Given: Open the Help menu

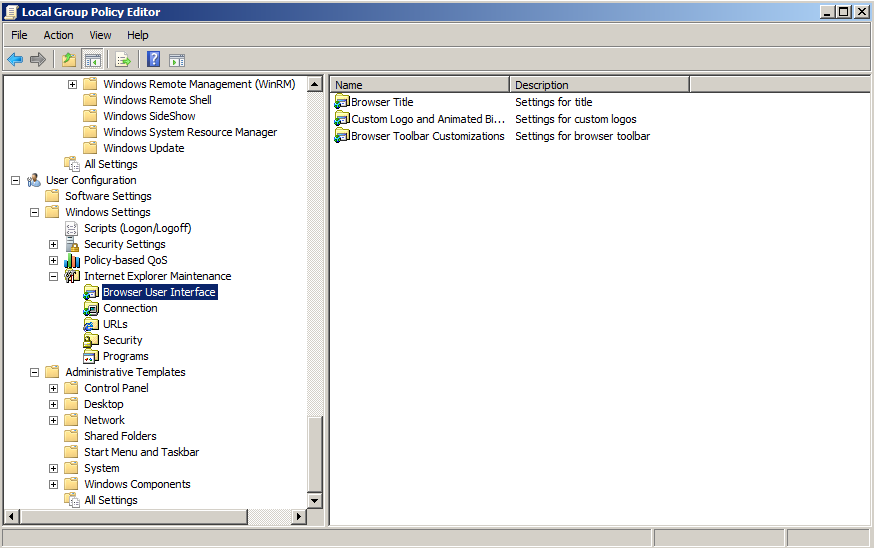Looking at the screenshot, I should (138, 35).
